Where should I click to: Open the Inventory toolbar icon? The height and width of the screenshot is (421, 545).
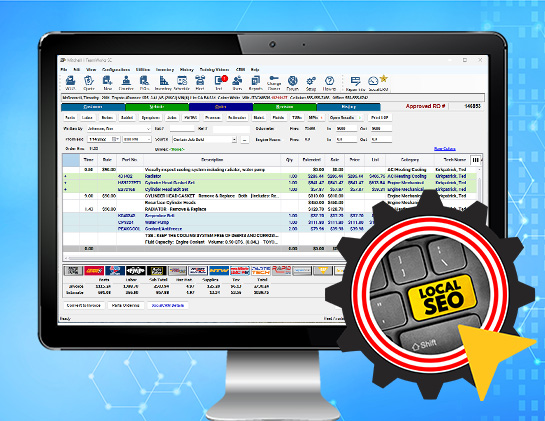(x=163, y=83)
